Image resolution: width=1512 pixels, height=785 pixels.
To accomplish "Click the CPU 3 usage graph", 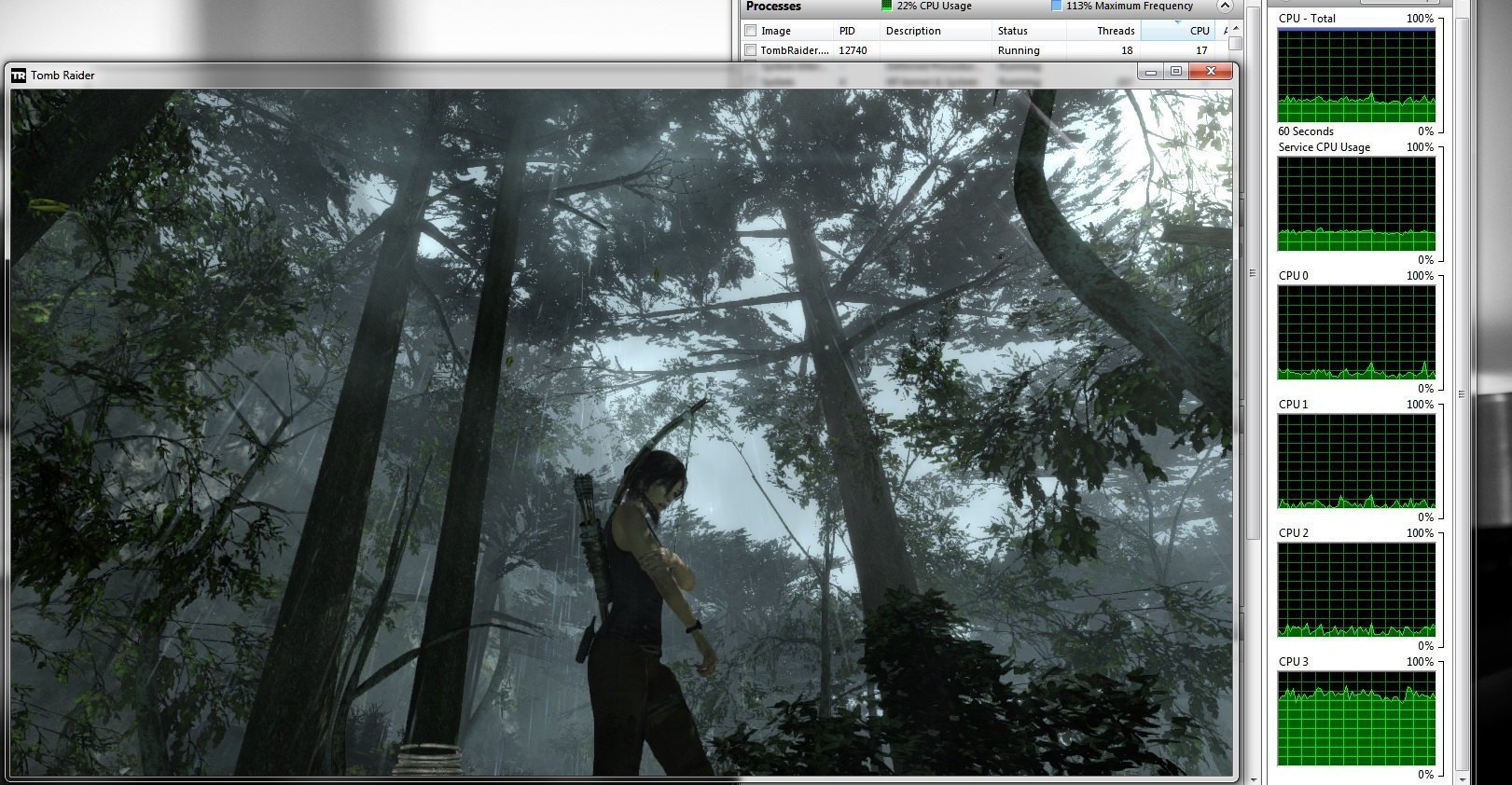I will pyautogui.click(x=1356, y=719).
